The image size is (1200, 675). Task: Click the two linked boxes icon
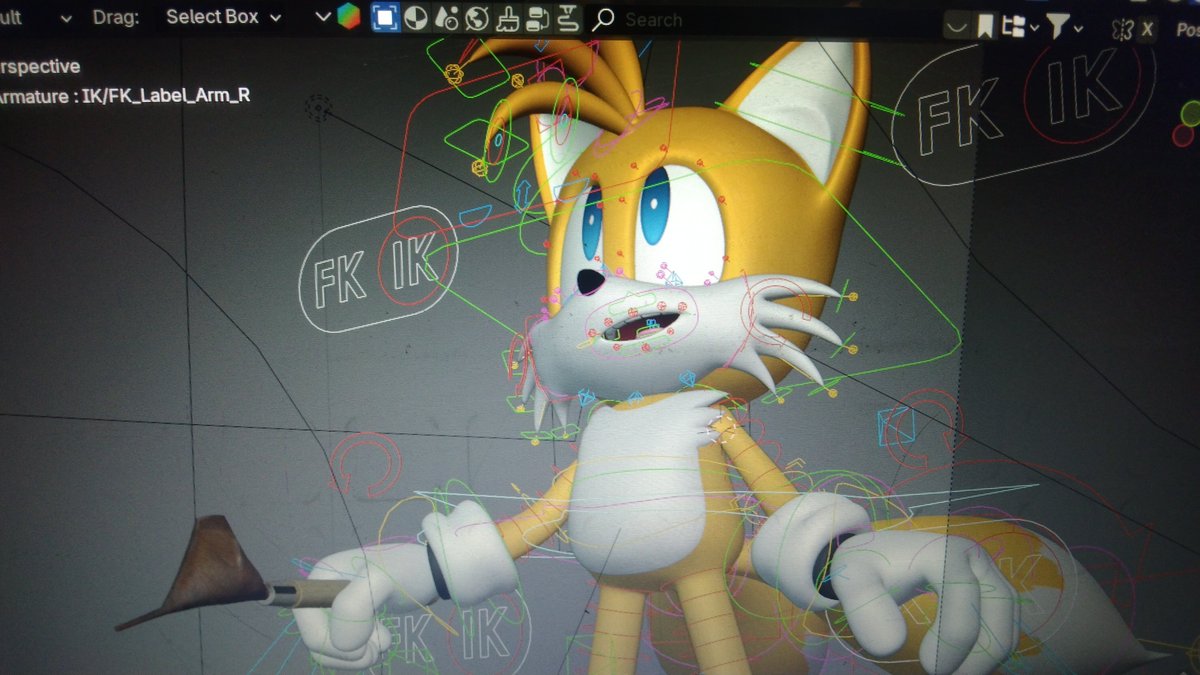pos(537,17)
